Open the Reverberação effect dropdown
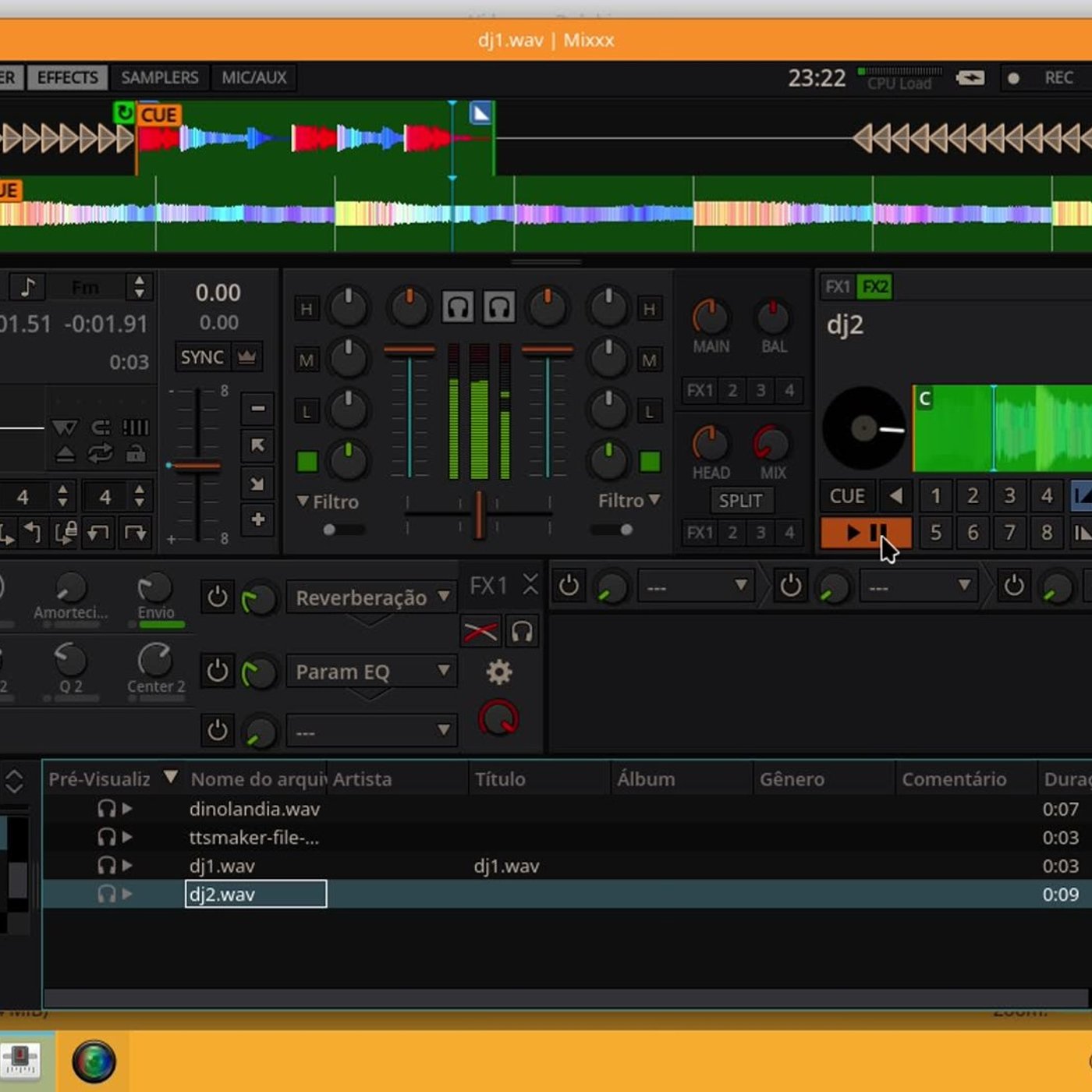 pos(371,598)
